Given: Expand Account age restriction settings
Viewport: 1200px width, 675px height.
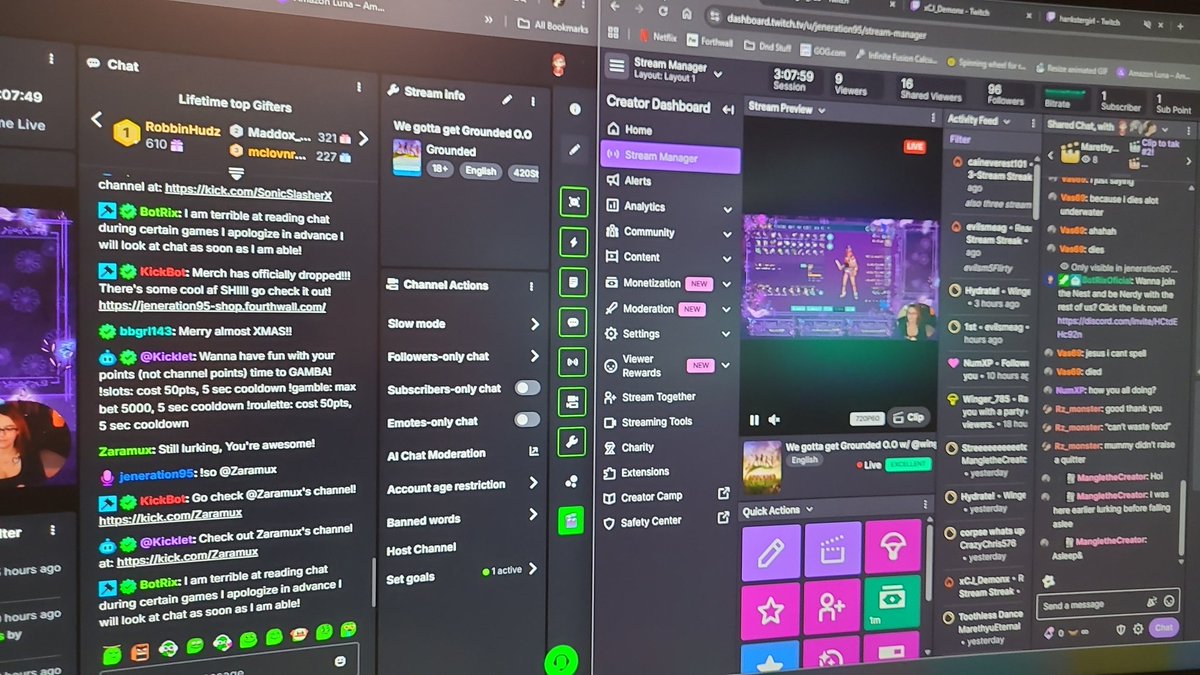Looking at the screenshot, I should point(534,484).
